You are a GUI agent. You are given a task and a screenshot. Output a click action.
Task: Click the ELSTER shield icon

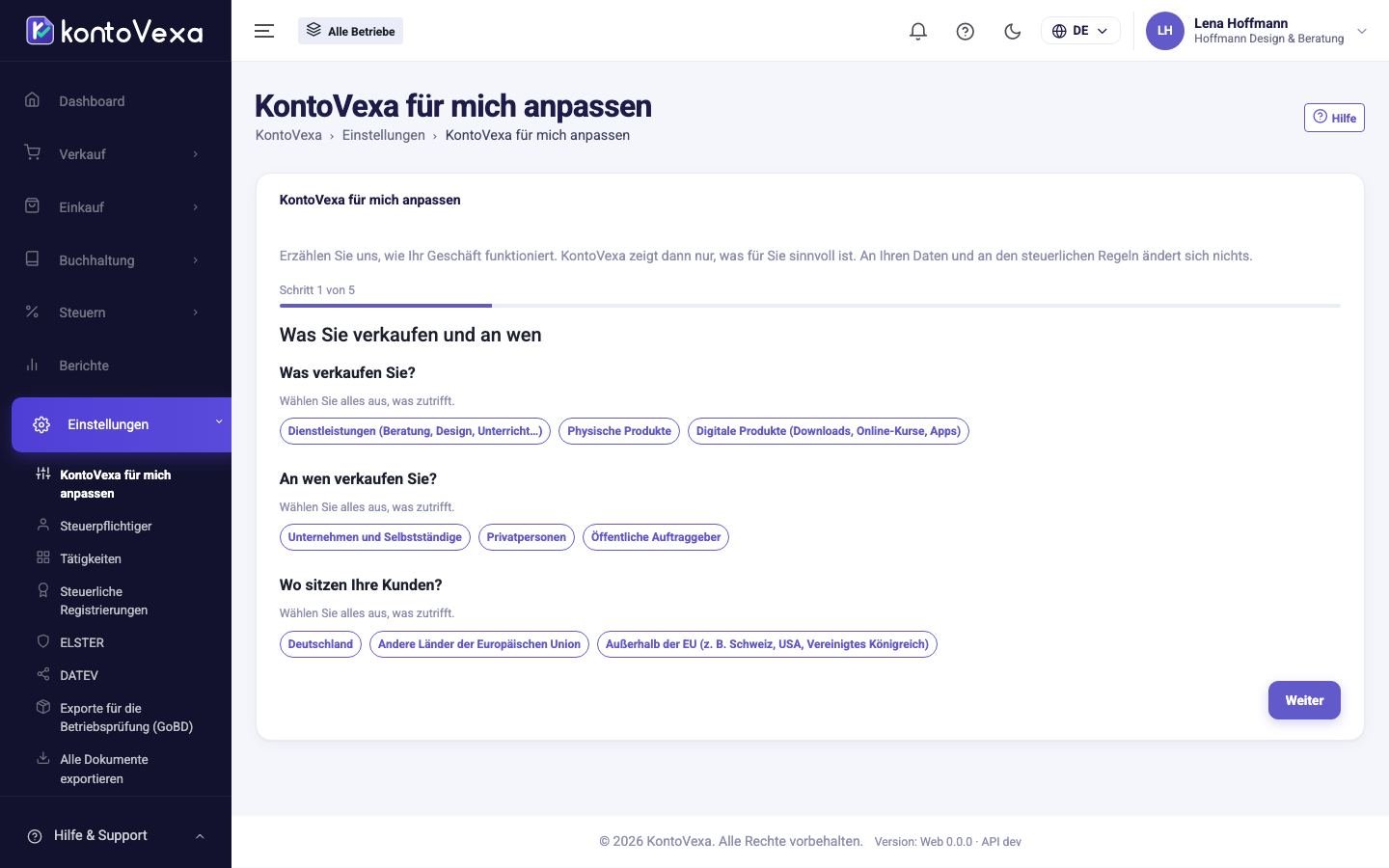[42, 641]
